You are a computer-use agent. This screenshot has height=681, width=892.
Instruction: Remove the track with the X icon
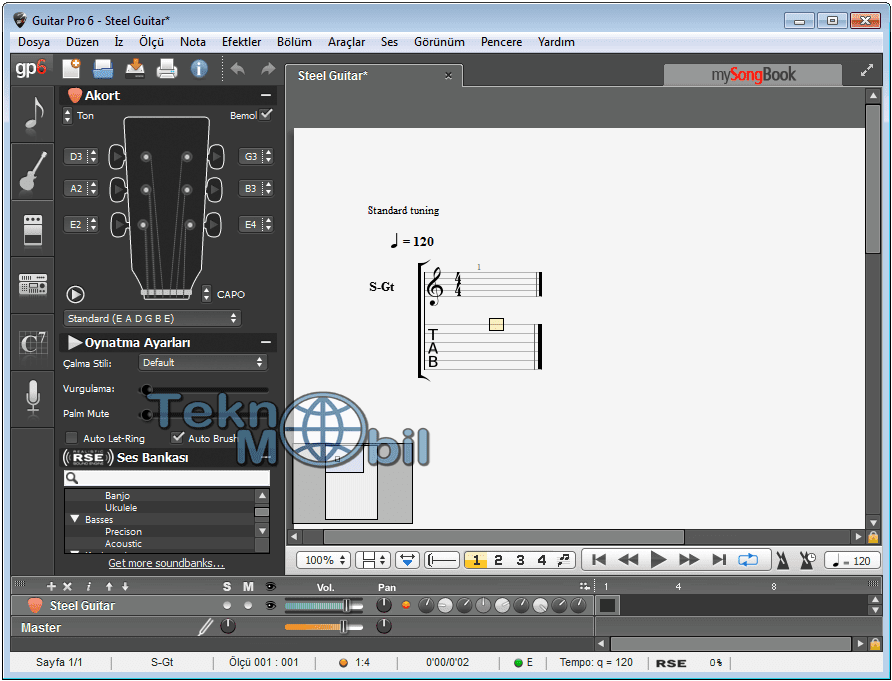point(67,586)
